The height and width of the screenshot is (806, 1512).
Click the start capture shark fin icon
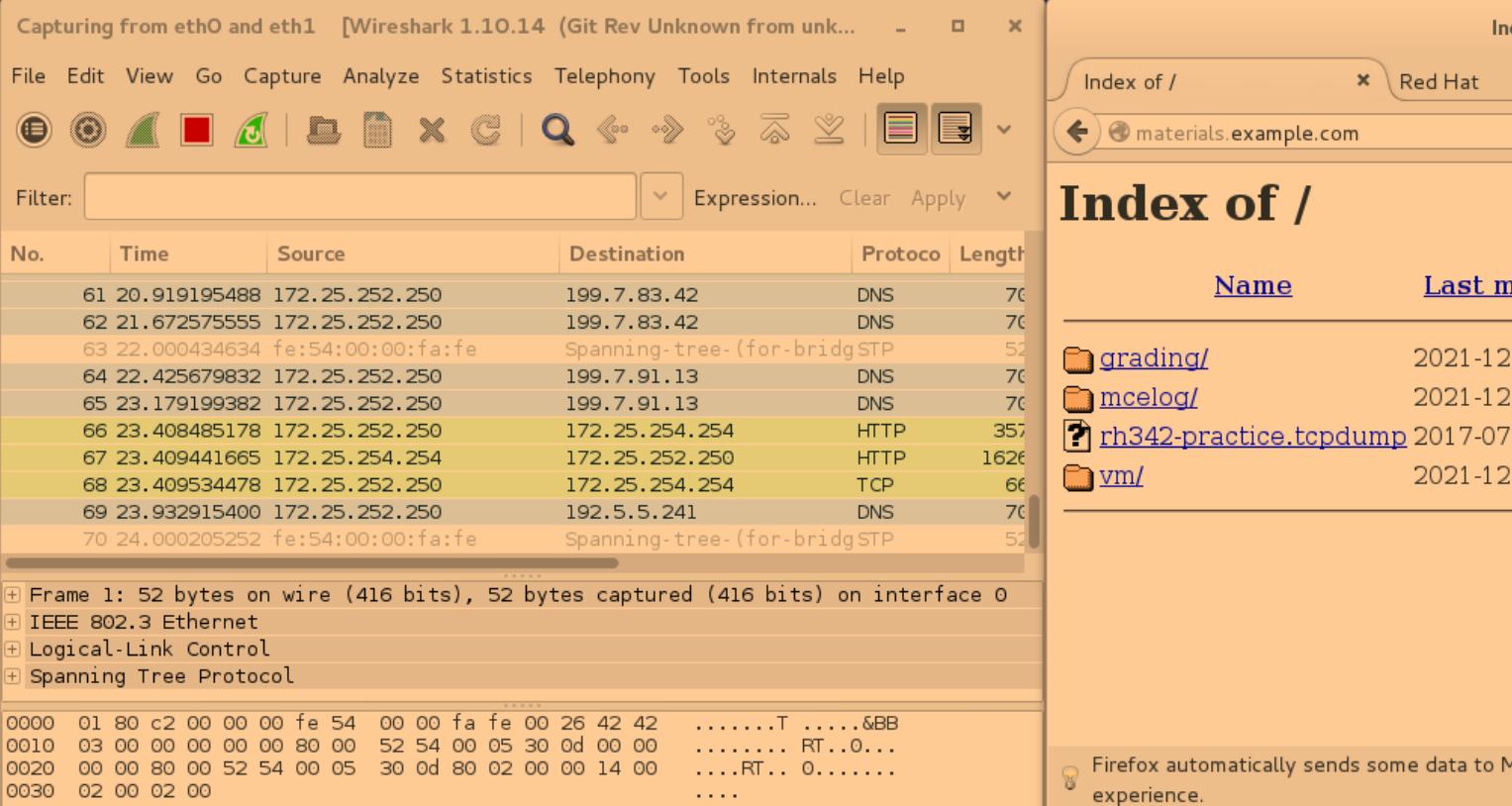(143, 130)
